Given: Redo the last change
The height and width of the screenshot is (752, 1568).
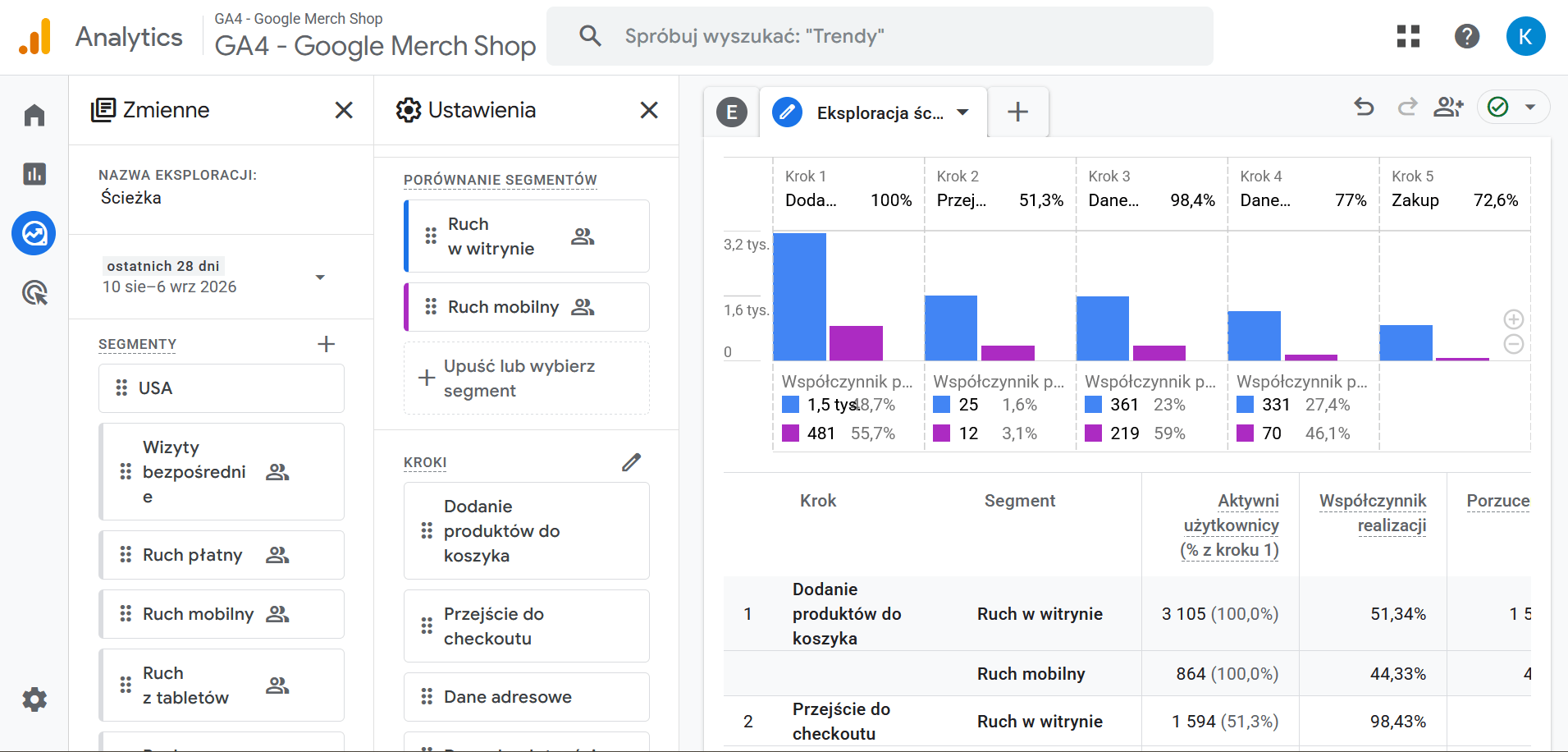Looking at the screenshot, I should point(1408,107).
